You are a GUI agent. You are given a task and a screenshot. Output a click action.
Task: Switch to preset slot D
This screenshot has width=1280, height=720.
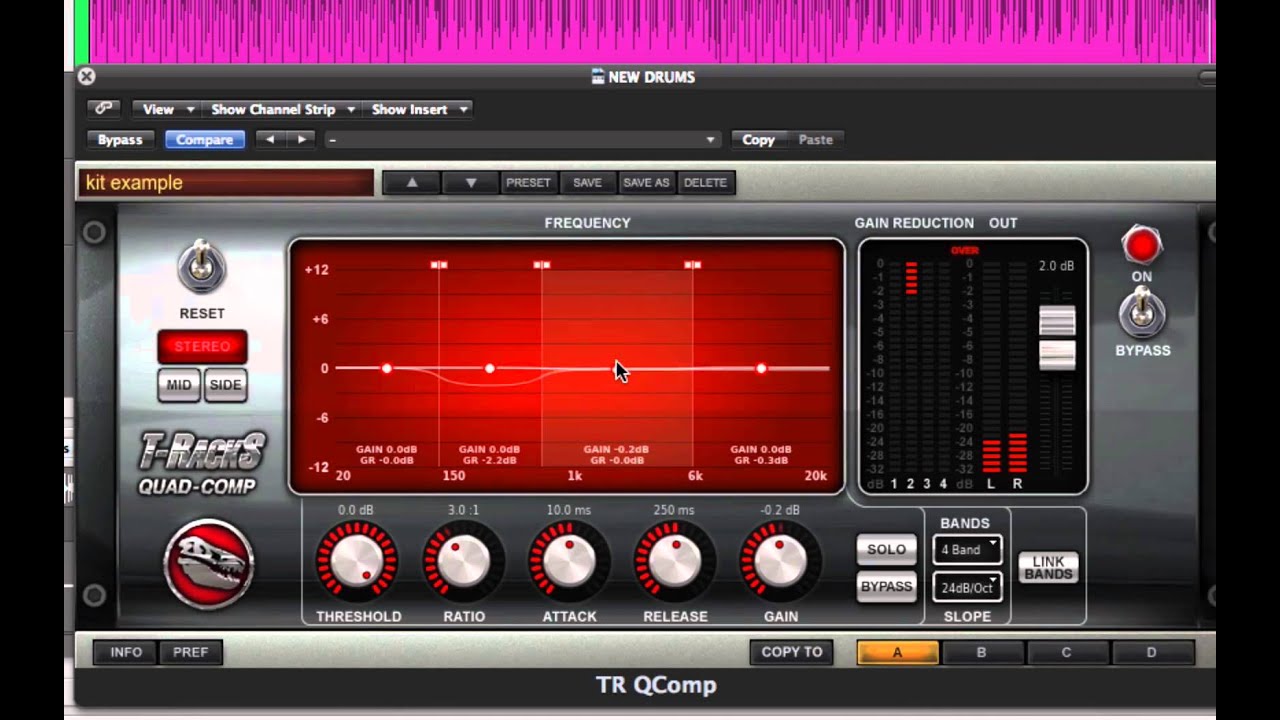click(x=1152, y=653)
